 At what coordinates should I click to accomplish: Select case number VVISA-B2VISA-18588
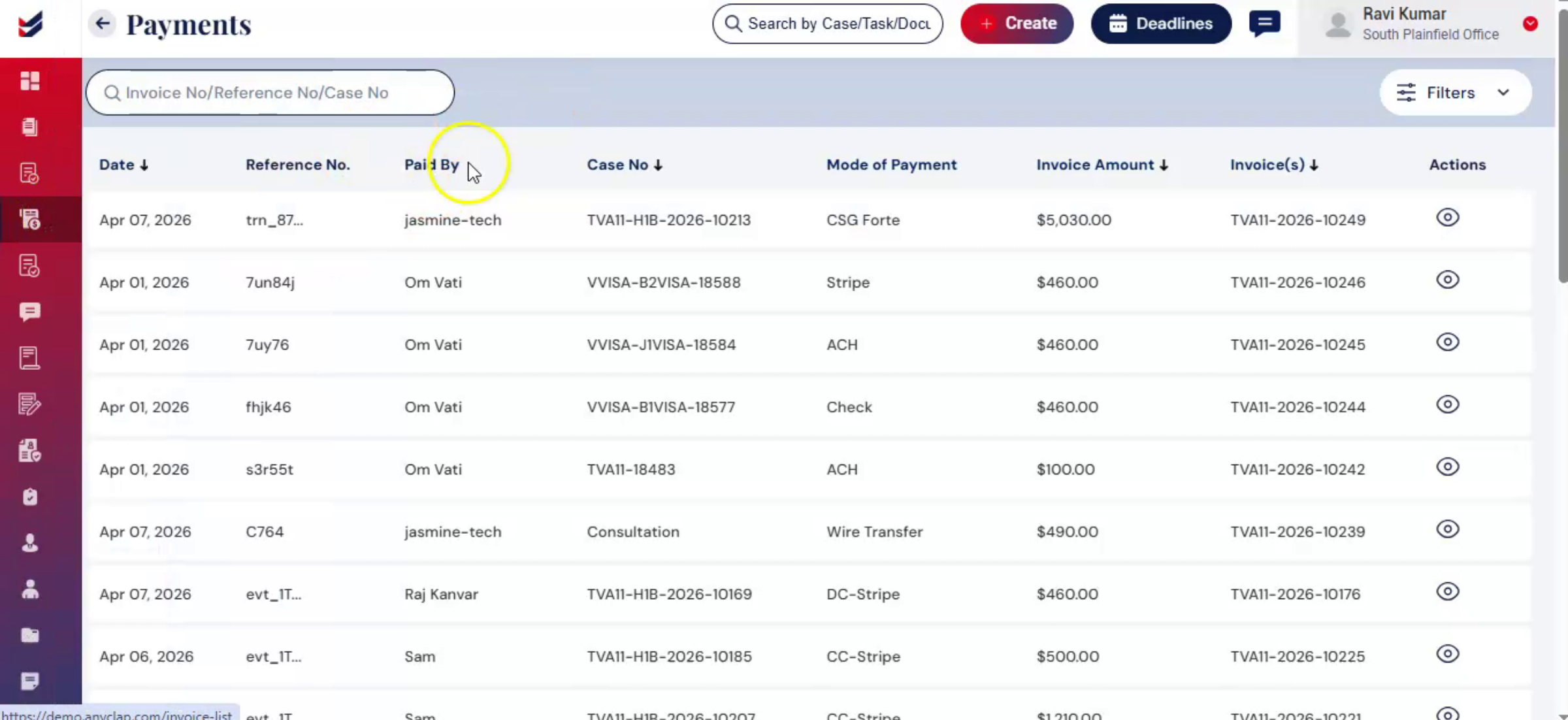[663, 282]
